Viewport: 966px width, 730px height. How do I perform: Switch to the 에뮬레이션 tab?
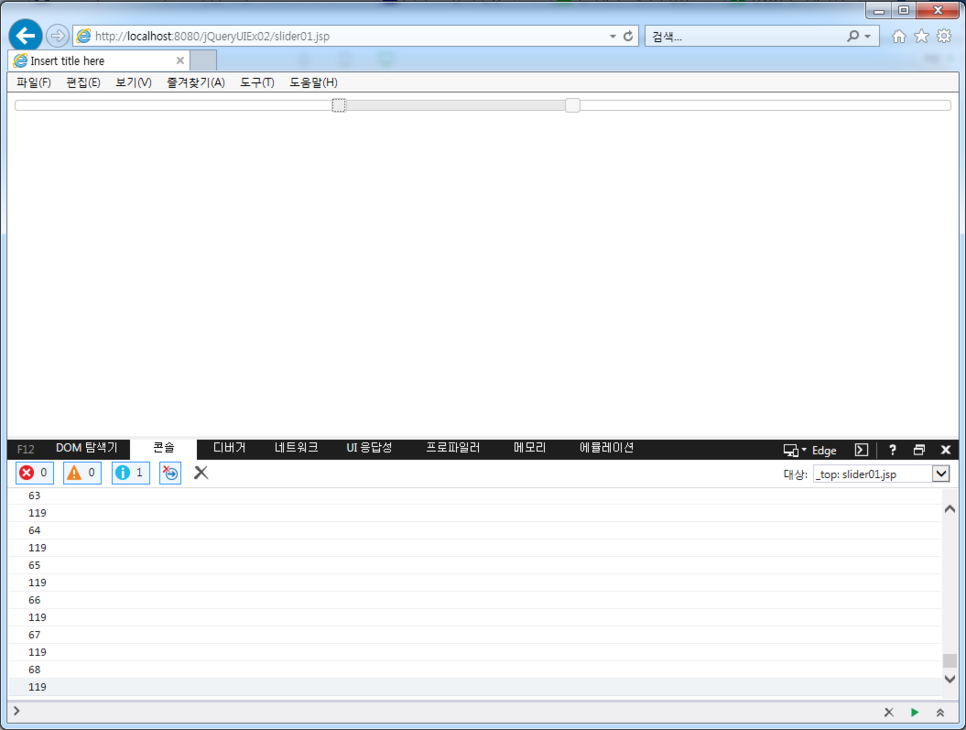[606, 448]
